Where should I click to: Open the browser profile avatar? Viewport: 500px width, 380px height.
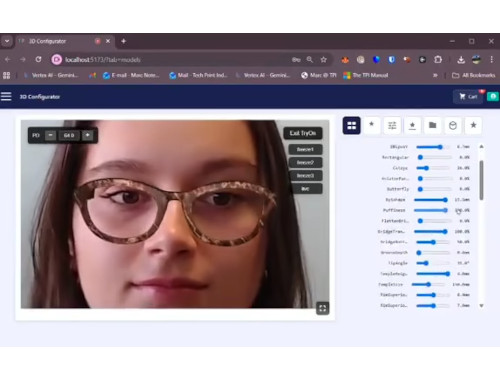pyautogui.click(x=477, y=60)
